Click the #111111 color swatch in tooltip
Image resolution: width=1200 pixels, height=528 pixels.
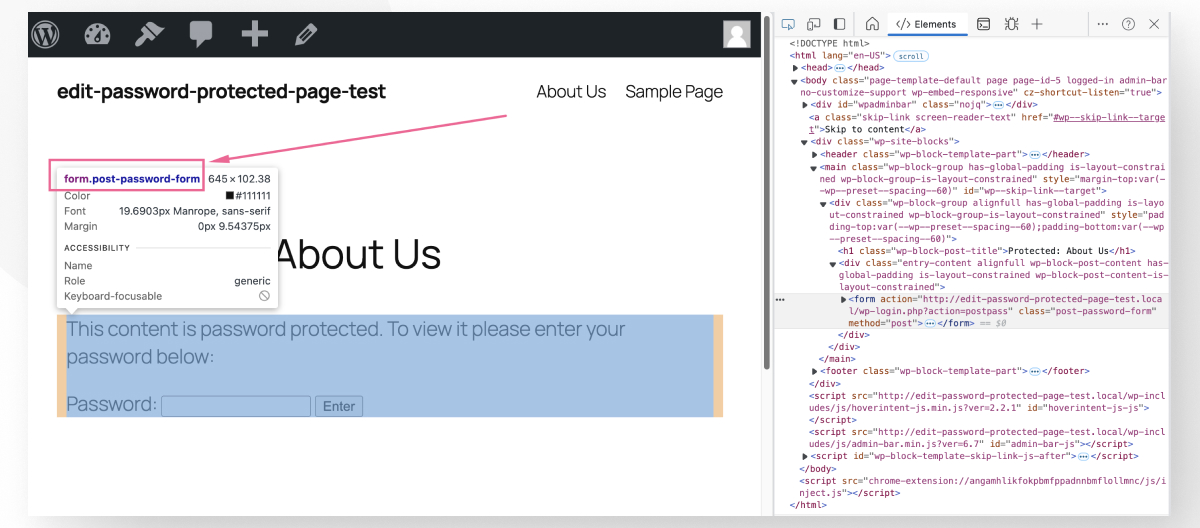(x=230, y=196)
